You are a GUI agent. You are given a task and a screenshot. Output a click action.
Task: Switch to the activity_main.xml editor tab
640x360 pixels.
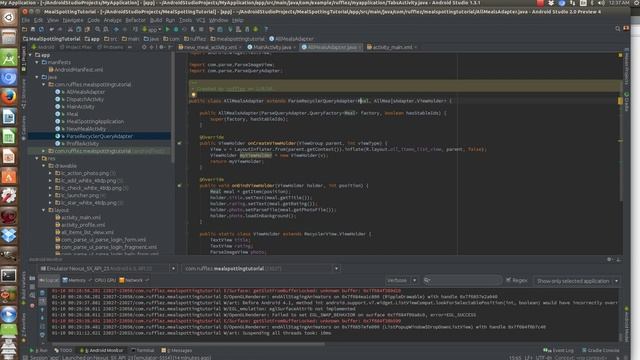tap(392, 47)
